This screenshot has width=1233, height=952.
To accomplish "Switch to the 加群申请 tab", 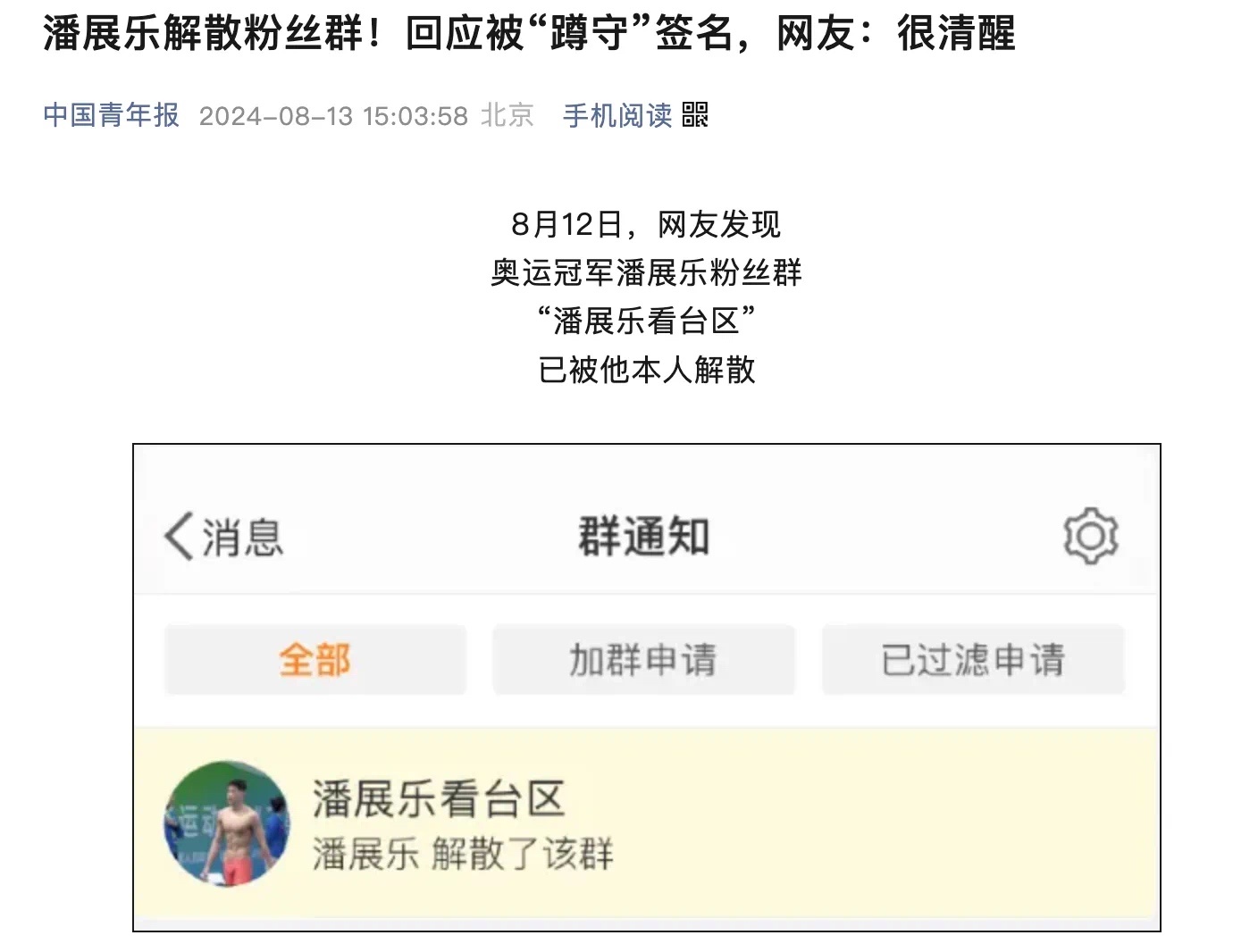I will (x=643, y=660).
